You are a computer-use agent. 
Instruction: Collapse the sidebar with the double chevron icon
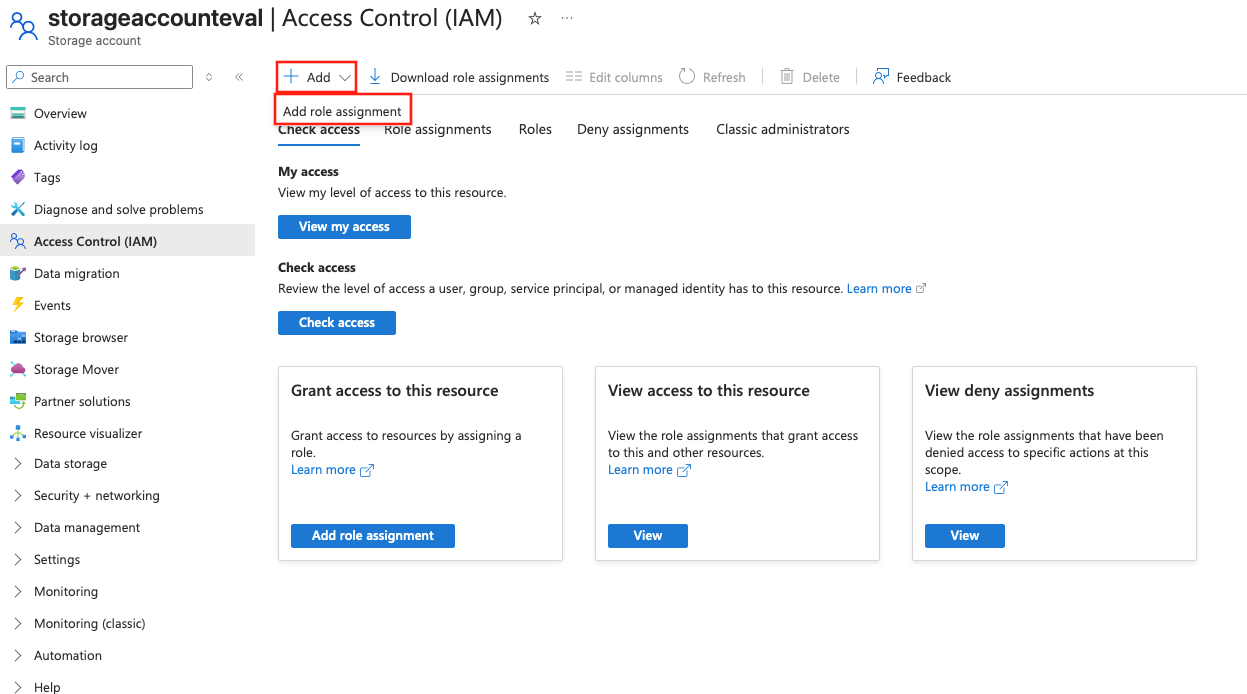tap(239, 77)
